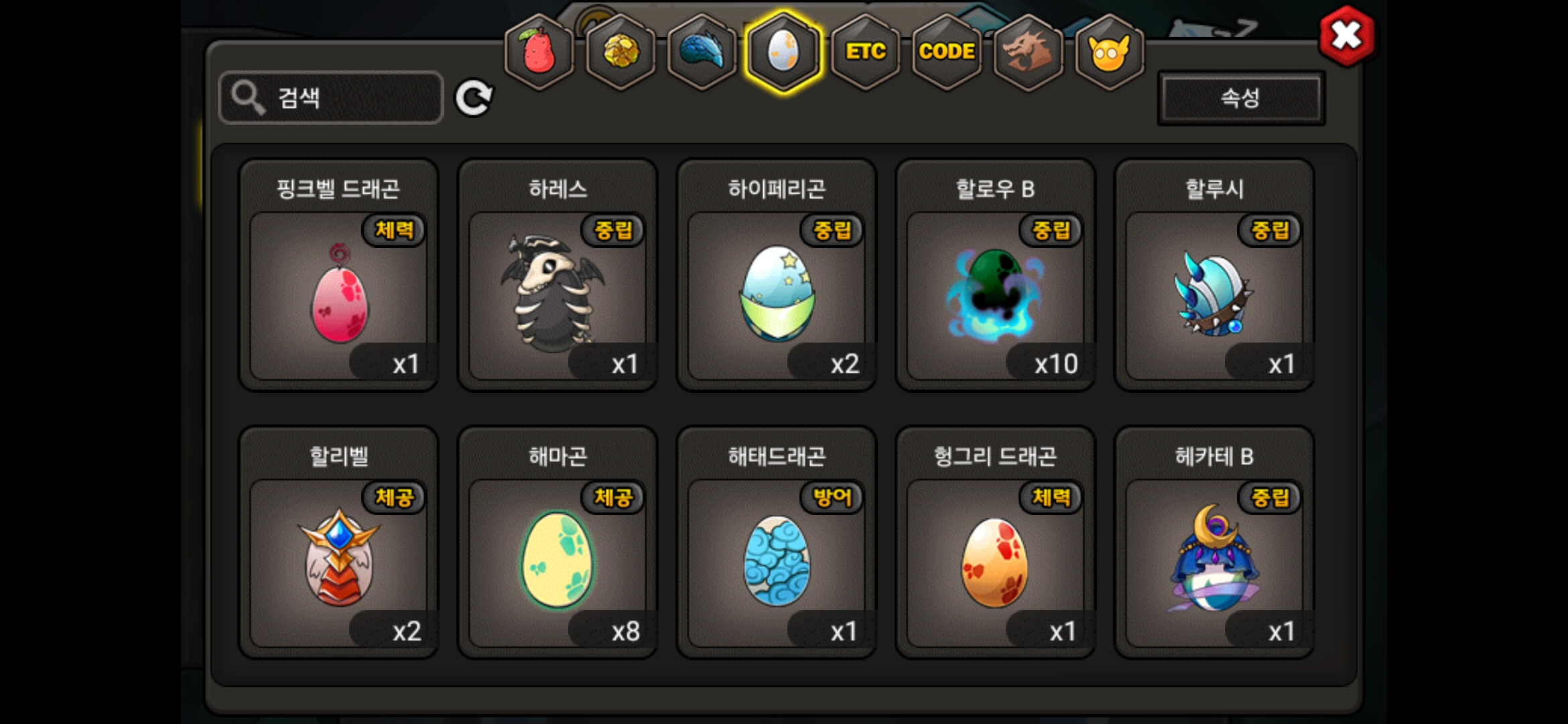Choose the 하이페리곤 star egg
Screen dimensions: 1568x724
[777, 275]
